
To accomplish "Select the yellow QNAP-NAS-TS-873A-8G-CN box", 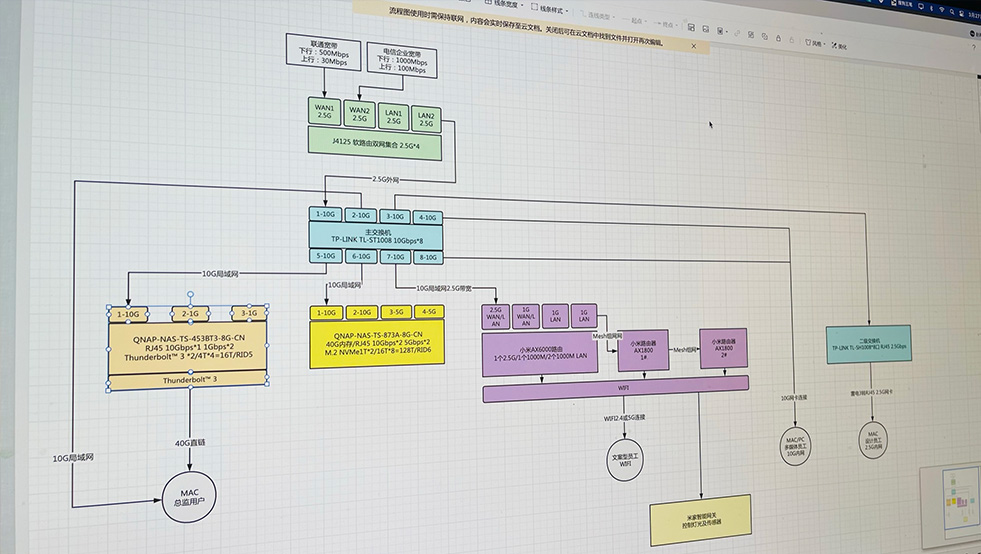I will tap(377, 344).
